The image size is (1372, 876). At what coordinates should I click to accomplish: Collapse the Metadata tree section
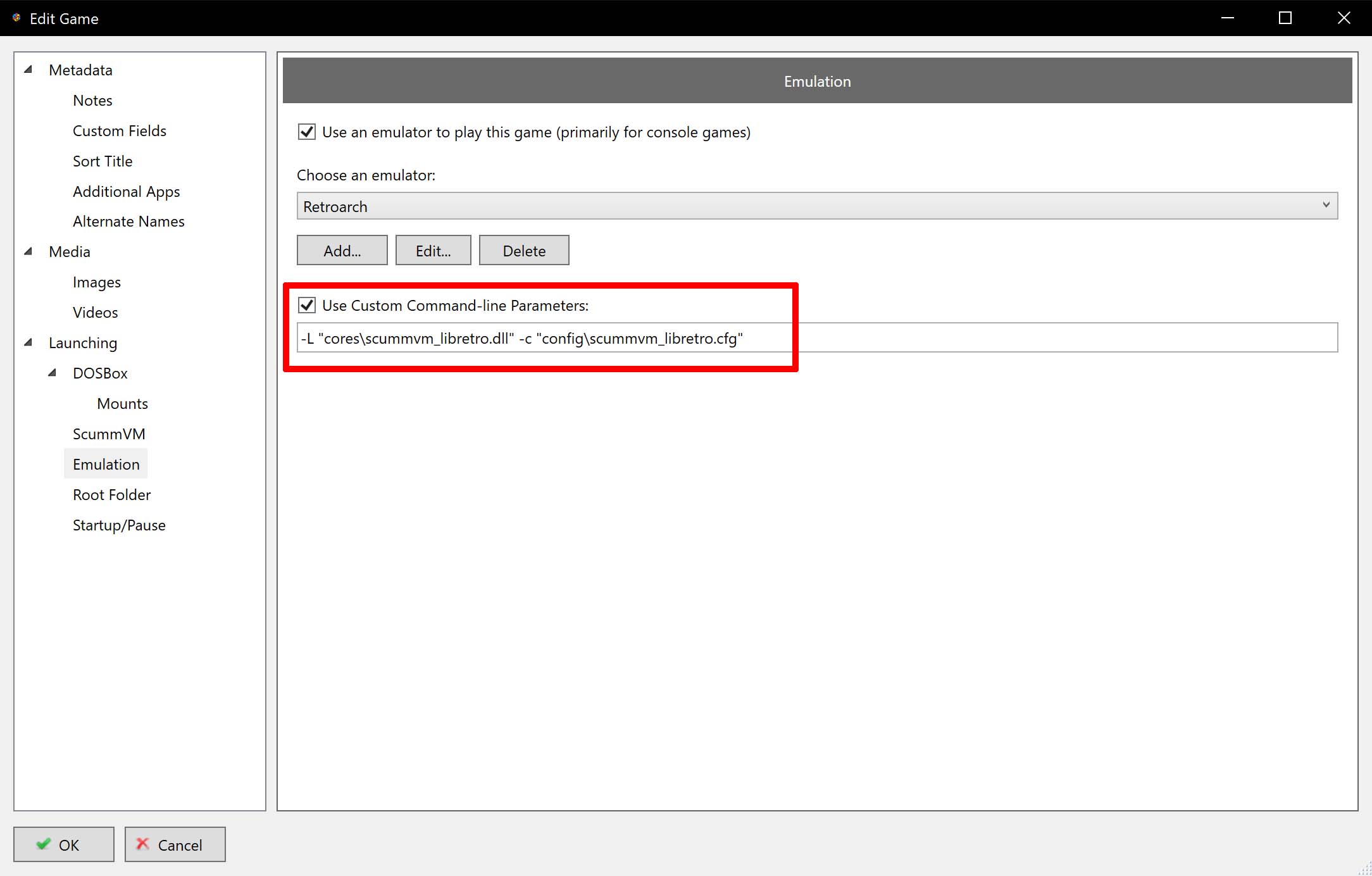[28, 70]
